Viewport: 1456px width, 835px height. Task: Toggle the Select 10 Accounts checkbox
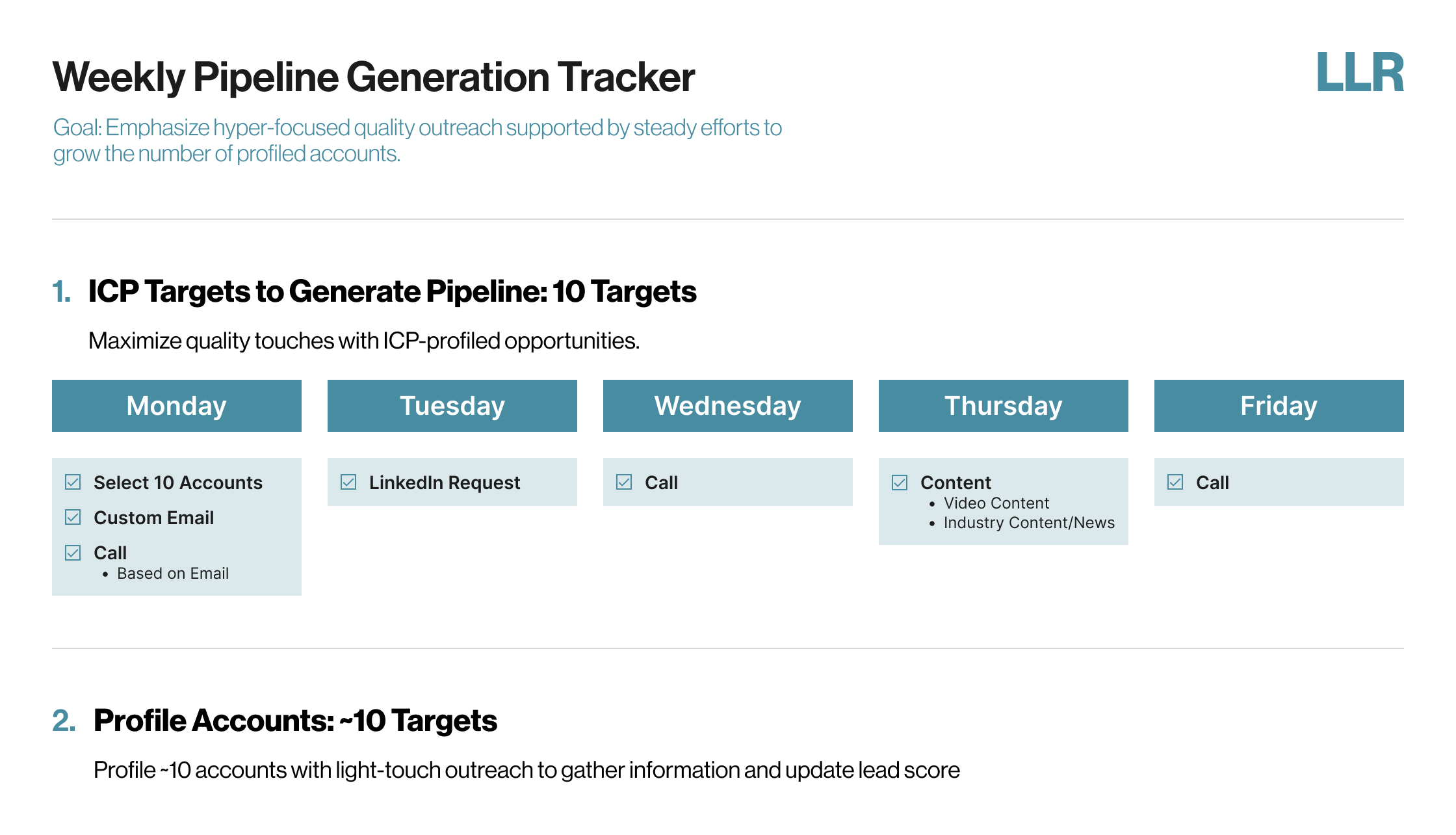pyautogui.click(x=73, y=482)
